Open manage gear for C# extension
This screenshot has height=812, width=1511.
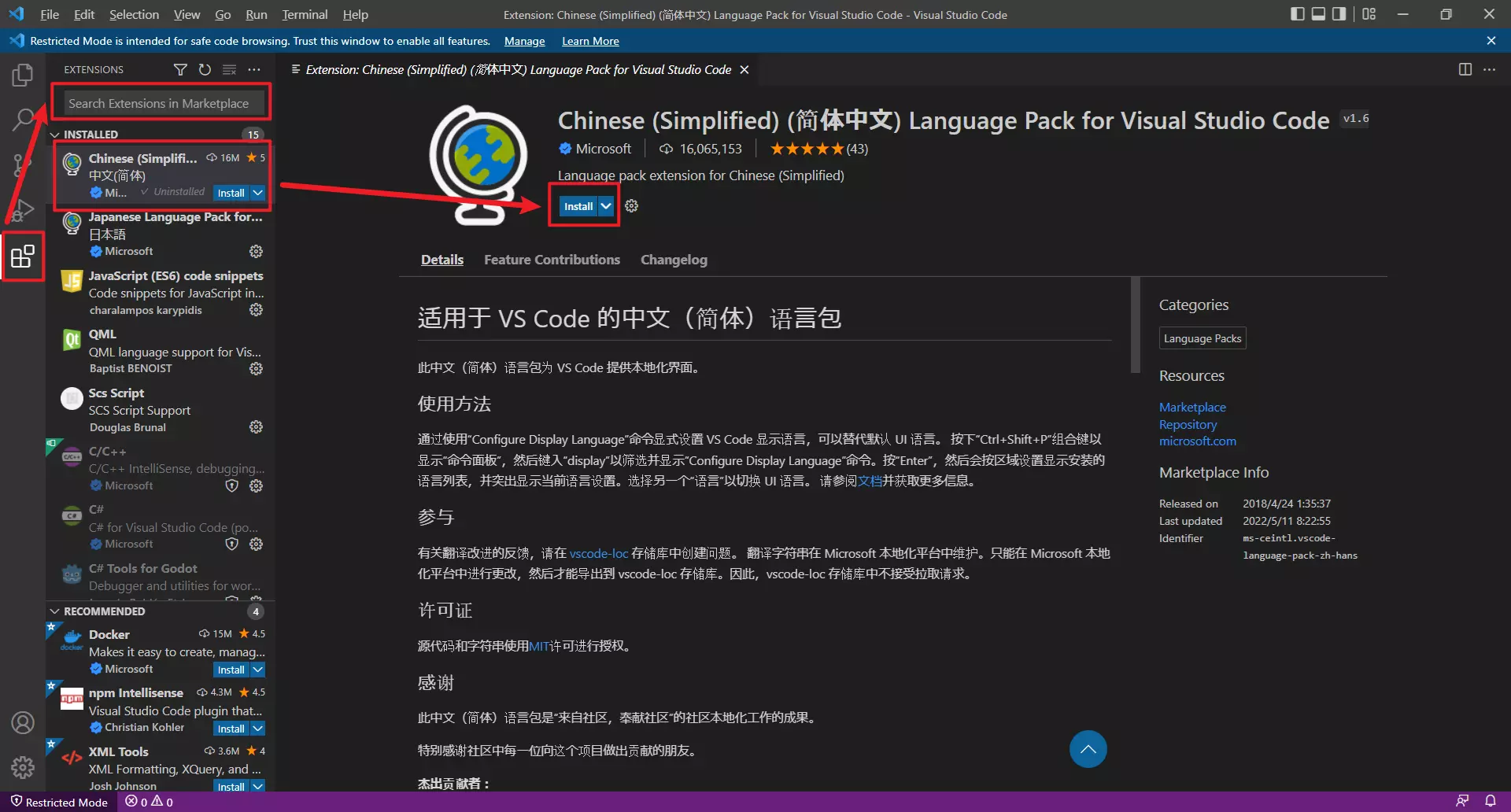[256, 544]
